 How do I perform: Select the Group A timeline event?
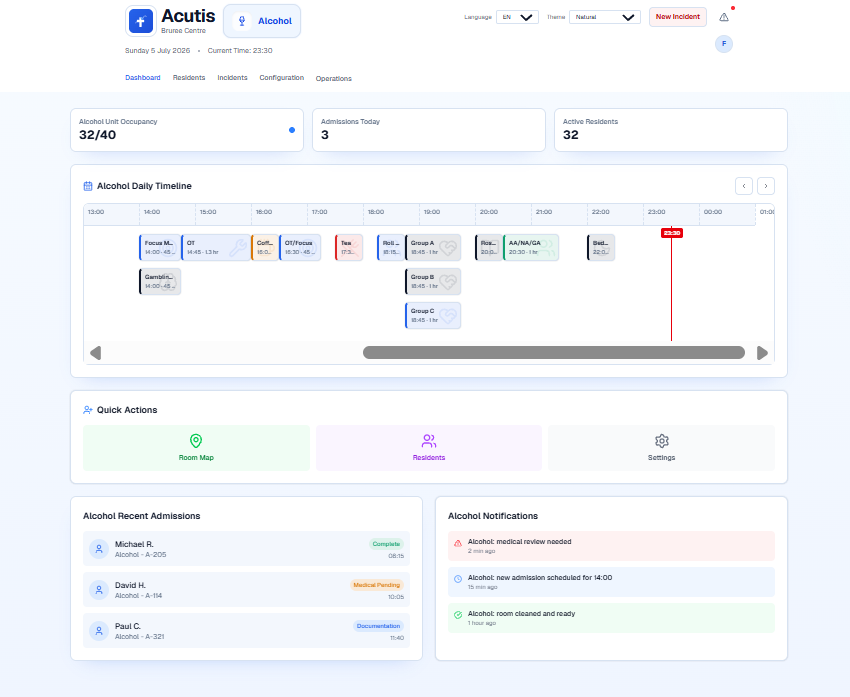click(x=433, y=248)
